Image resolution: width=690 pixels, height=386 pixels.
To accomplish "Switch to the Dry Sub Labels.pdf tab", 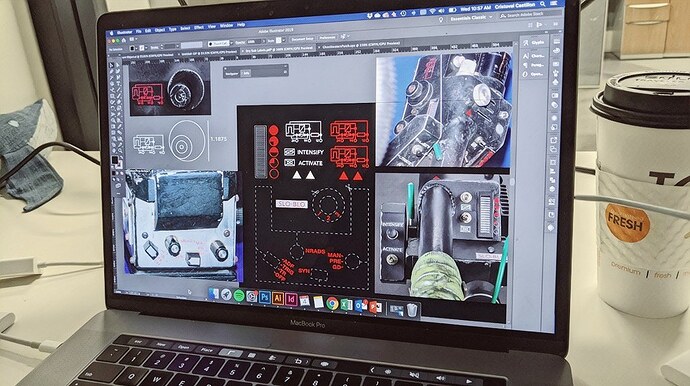I will coord(279,49).
